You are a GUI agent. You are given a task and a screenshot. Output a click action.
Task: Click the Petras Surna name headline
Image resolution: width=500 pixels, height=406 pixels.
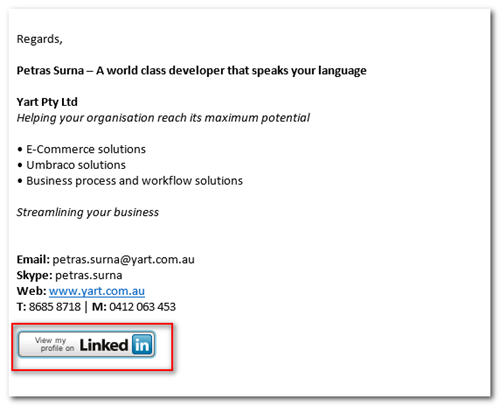192,71
